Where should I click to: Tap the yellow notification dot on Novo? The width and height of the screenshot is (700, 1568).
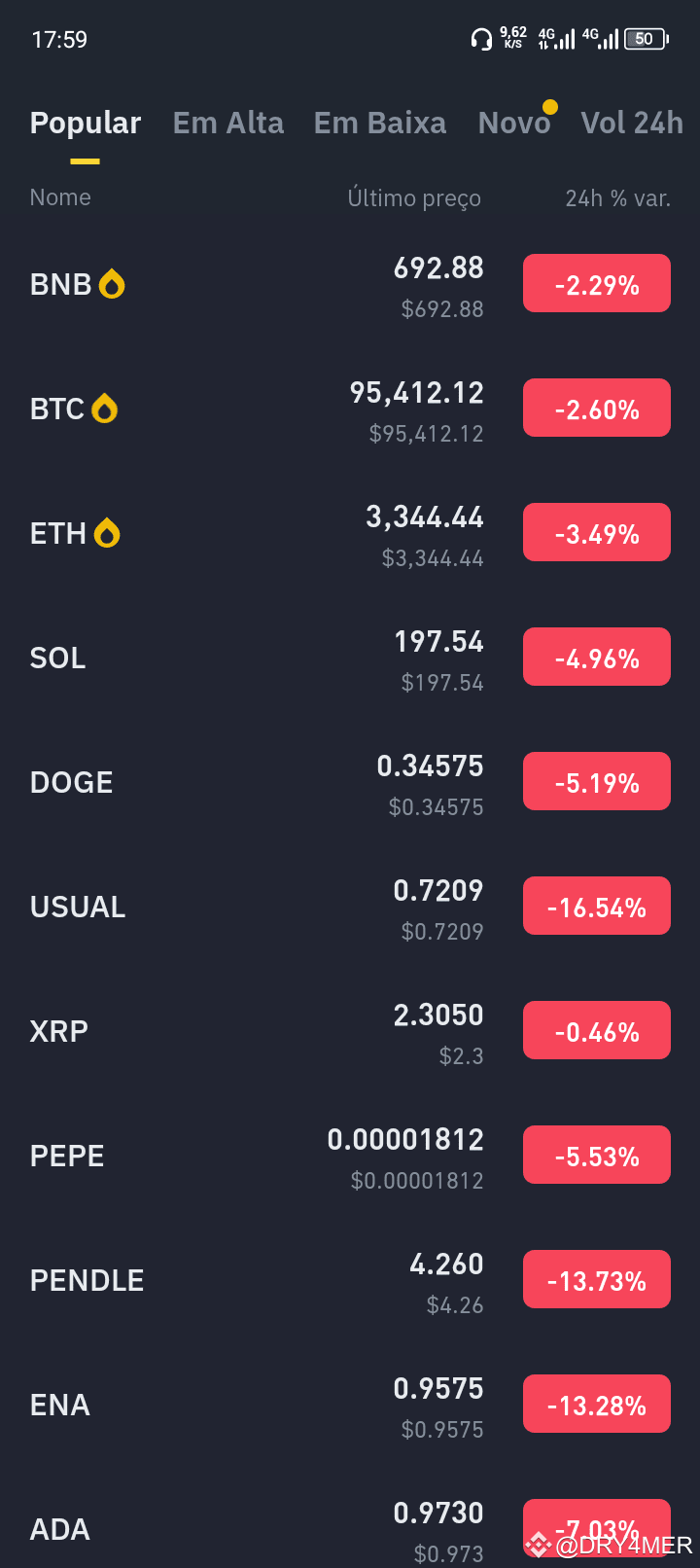click(x=549, y=107)
